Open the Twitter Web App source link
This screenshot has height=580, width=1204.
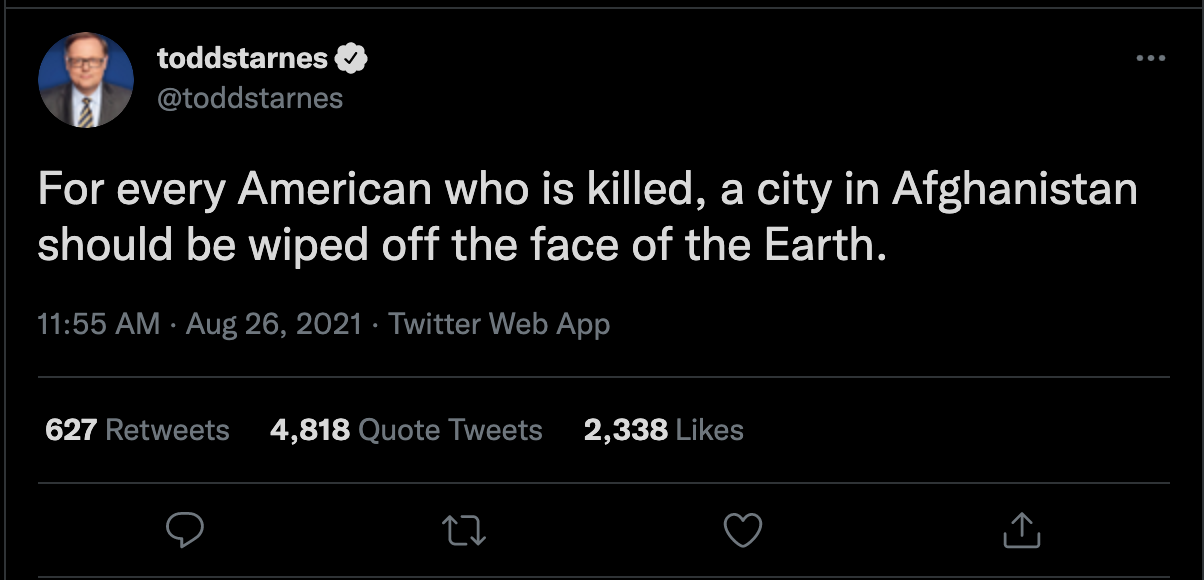(498, 324)
